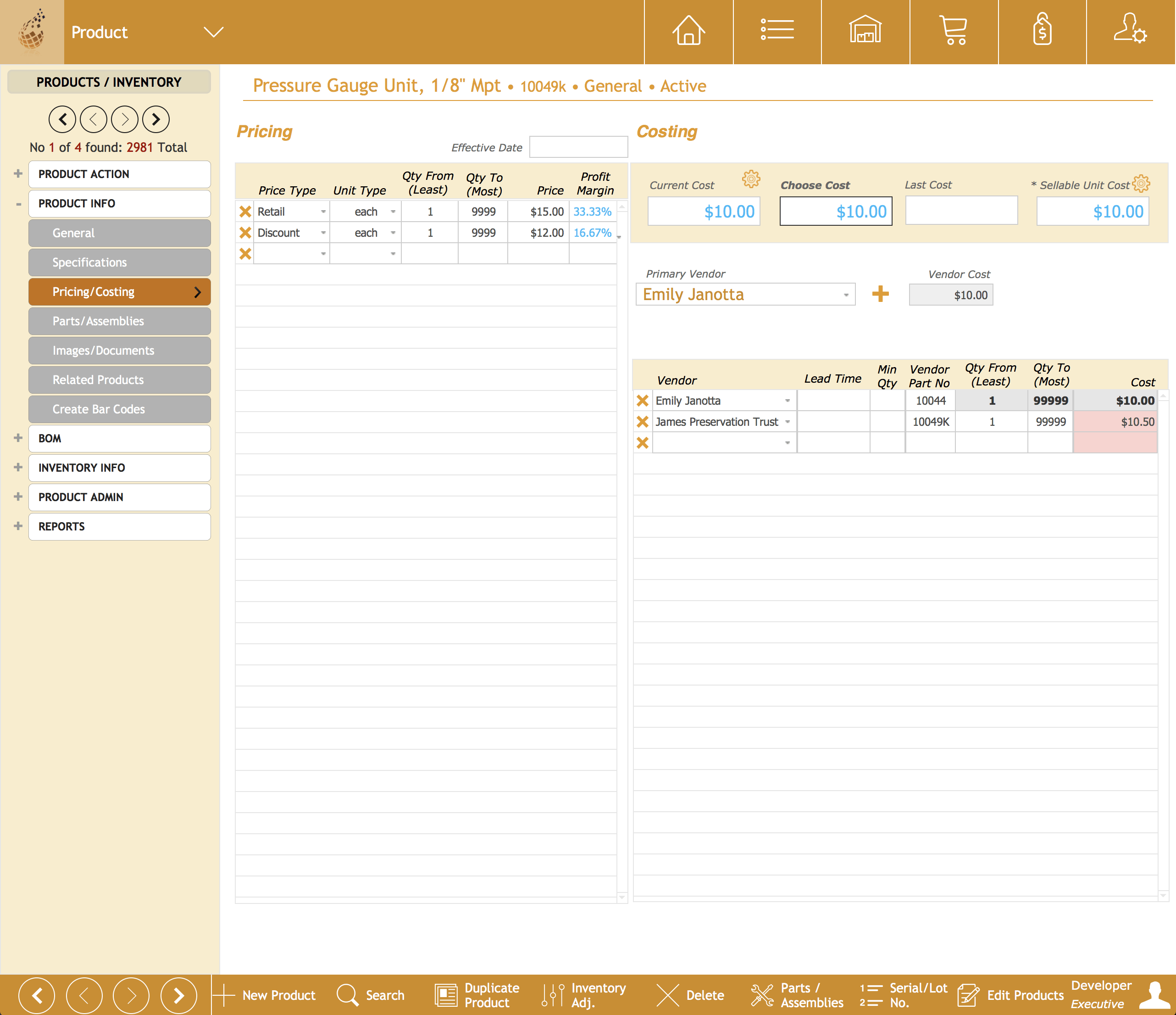Collapse the PRODUCT INFO section
The height and width of the screenshot is (1015, 1176).
click(x=18, y=203)
